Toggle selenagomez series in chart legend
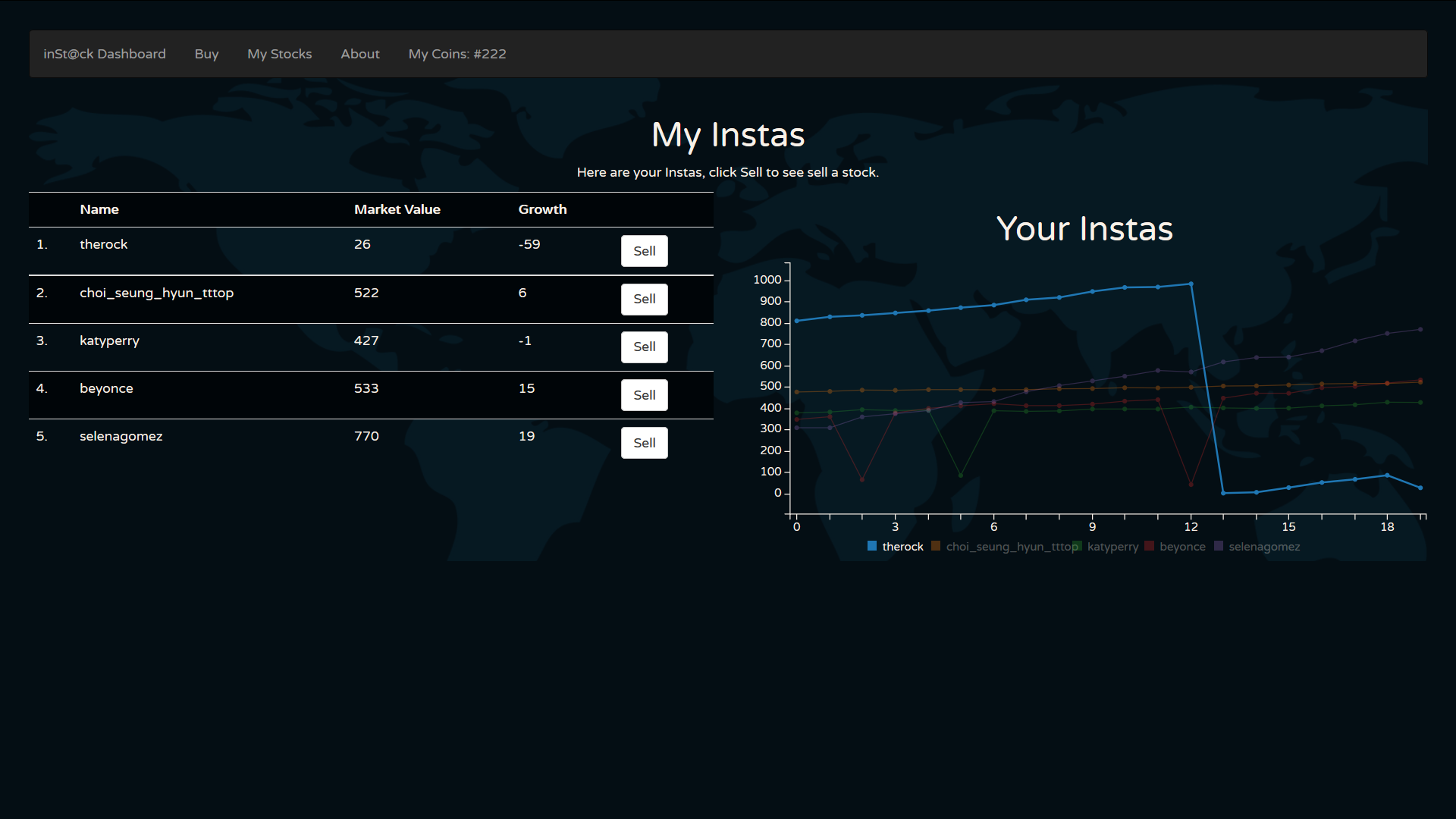The height and width of the screenshot is (819, 1456). 1263,547
